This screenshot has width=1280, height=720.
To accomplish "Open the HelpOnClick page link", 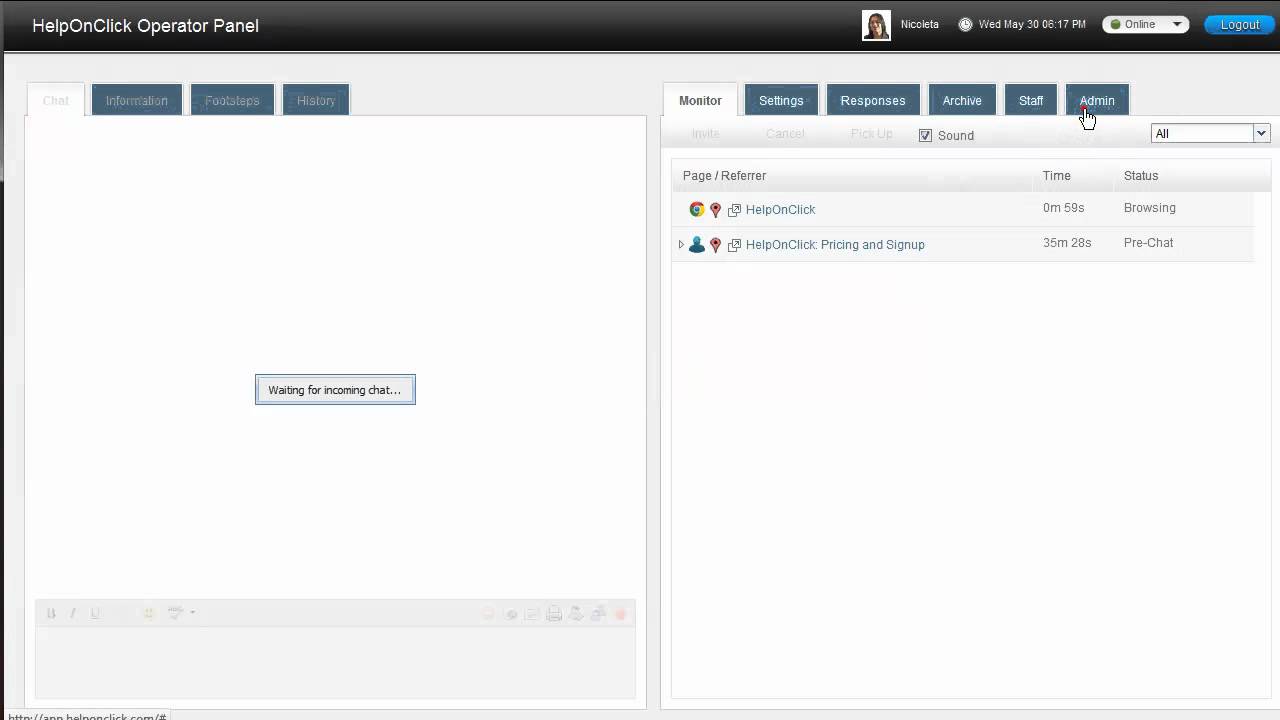I will pyautogui.click(x=780, y=210).
